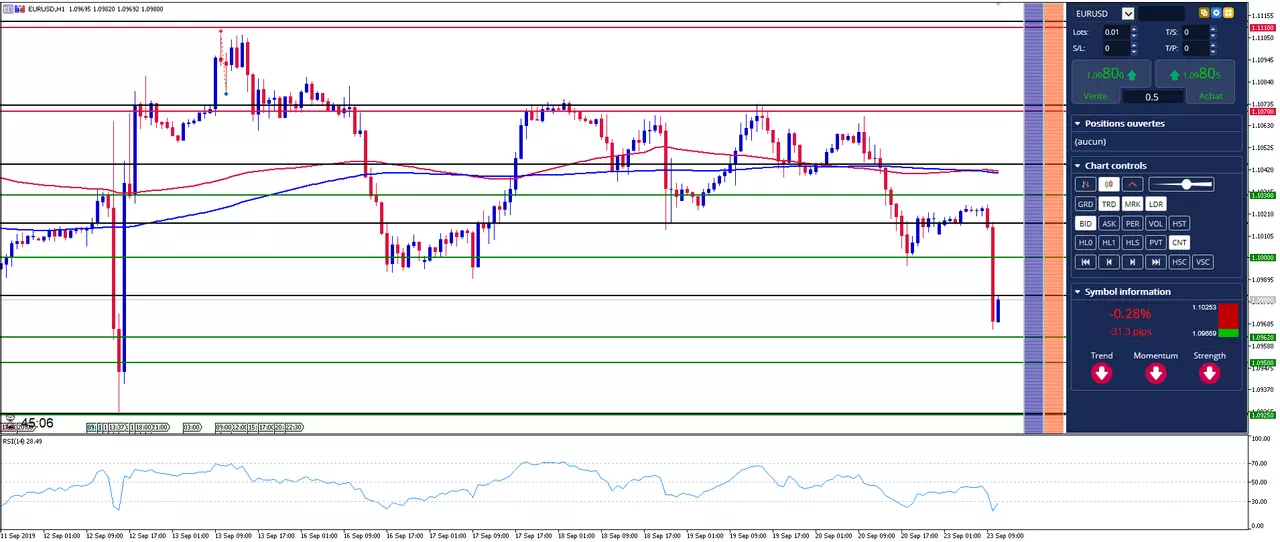Toggle the PER period separators button

[1132, 224]
